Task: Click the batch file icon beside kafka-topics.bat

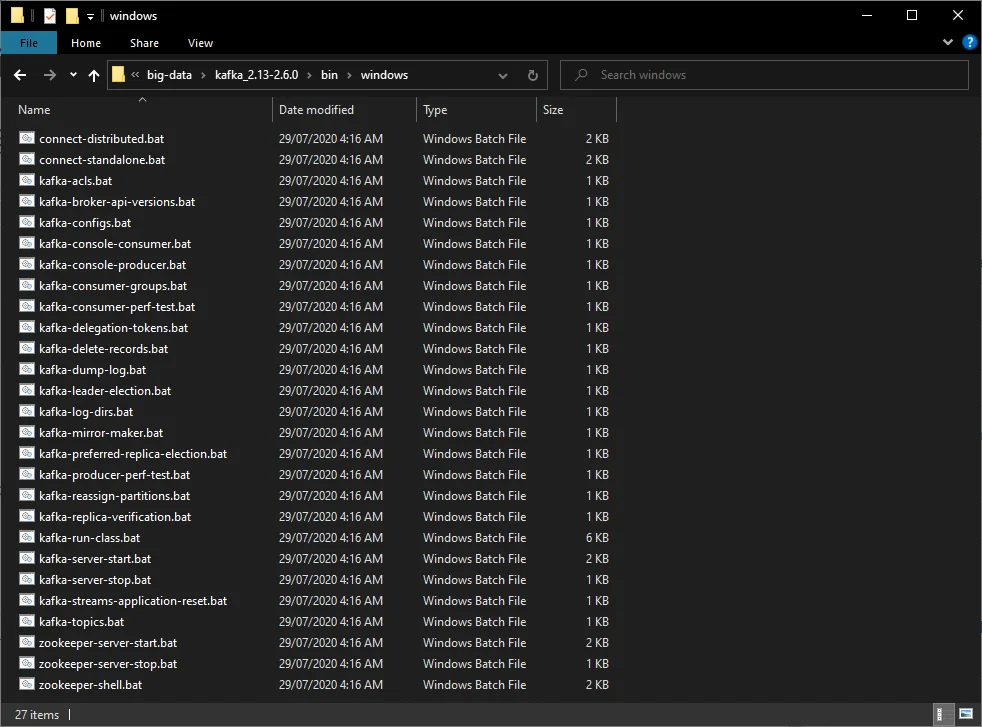Action: click(x=26, y=621)
